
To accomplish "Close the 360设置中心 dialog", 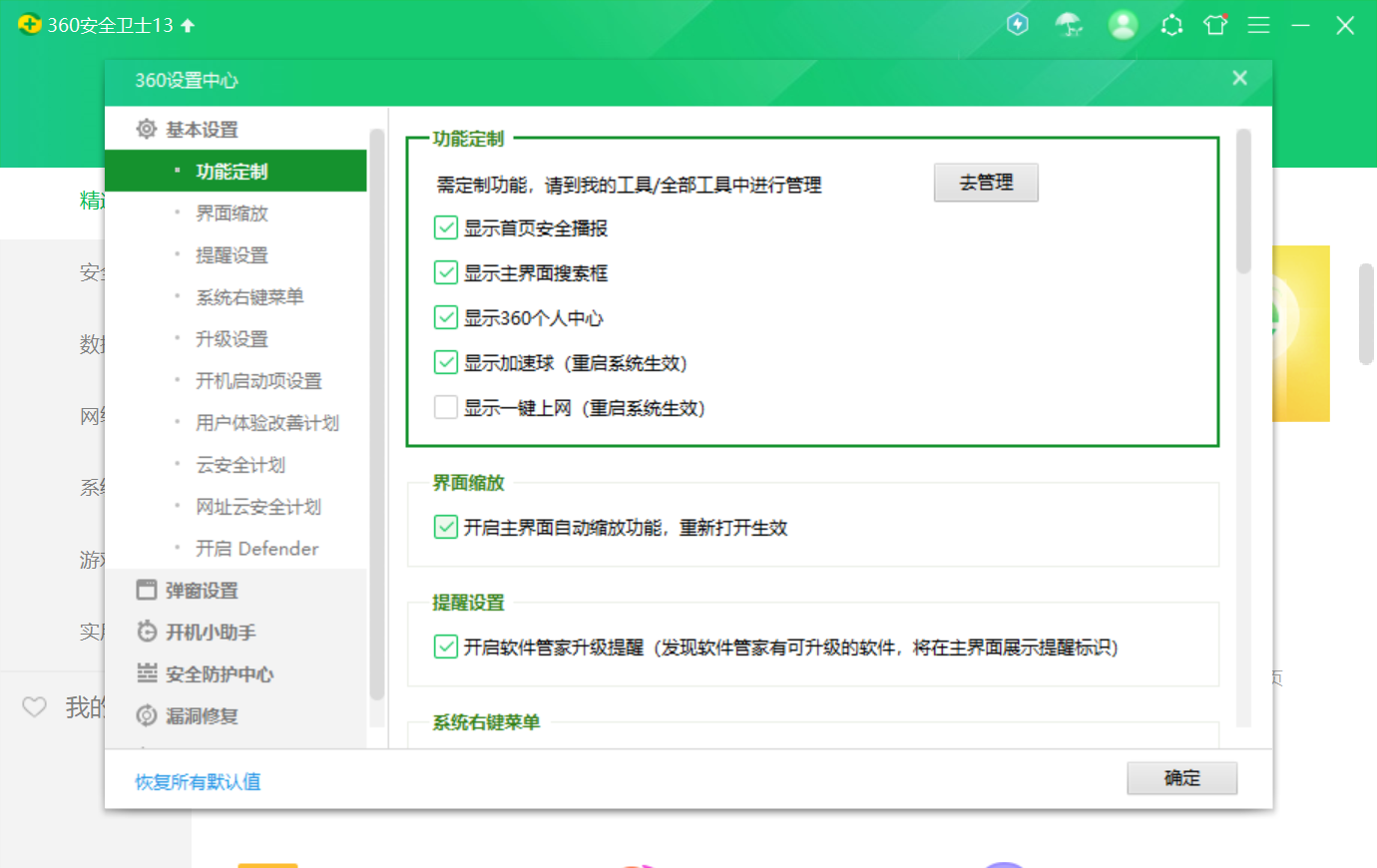I will [x=1239, y=78].
